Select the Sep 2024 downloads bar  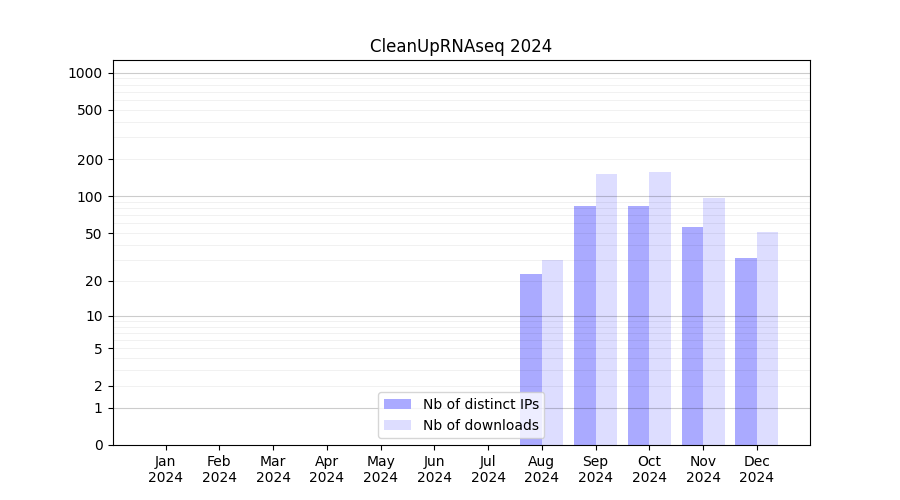(x=606, y=310)
